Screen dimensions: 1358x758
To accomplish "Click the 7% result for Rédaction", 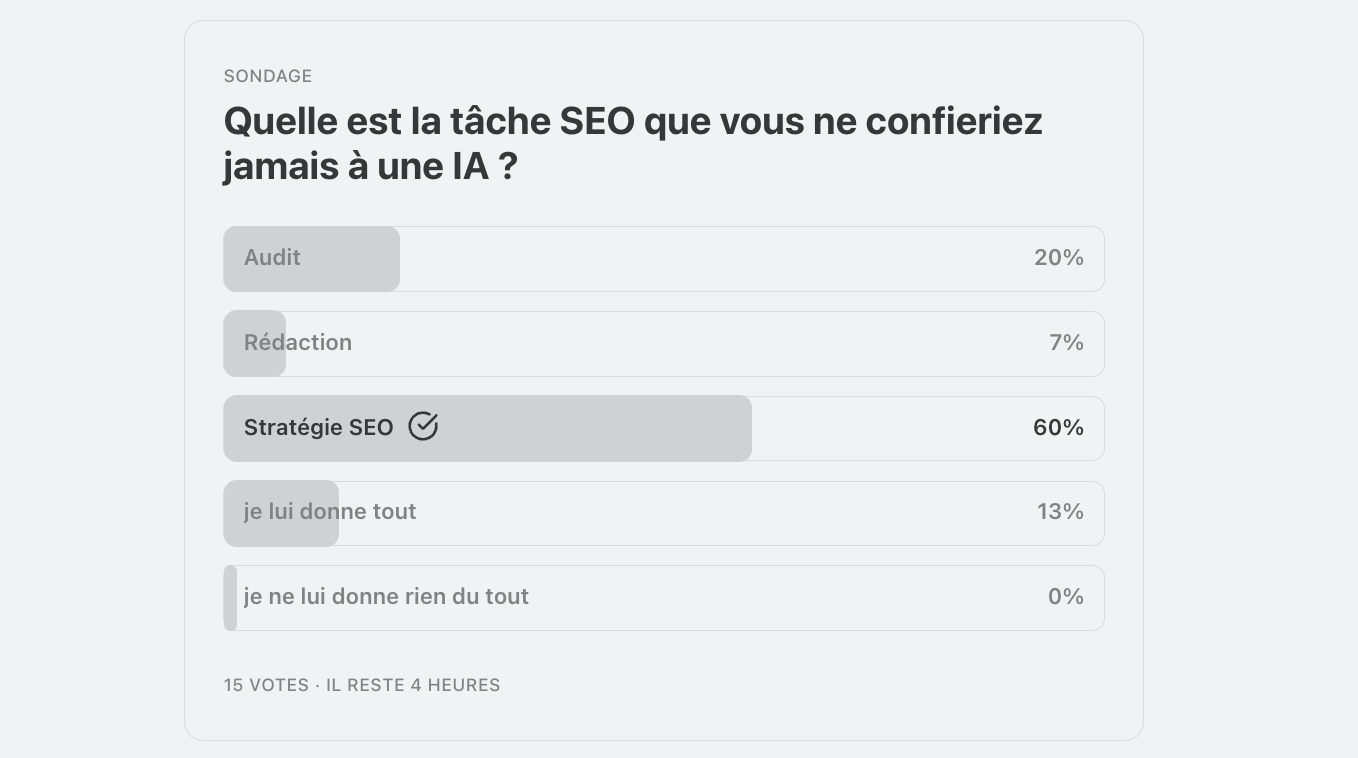I will [1066, 343].
